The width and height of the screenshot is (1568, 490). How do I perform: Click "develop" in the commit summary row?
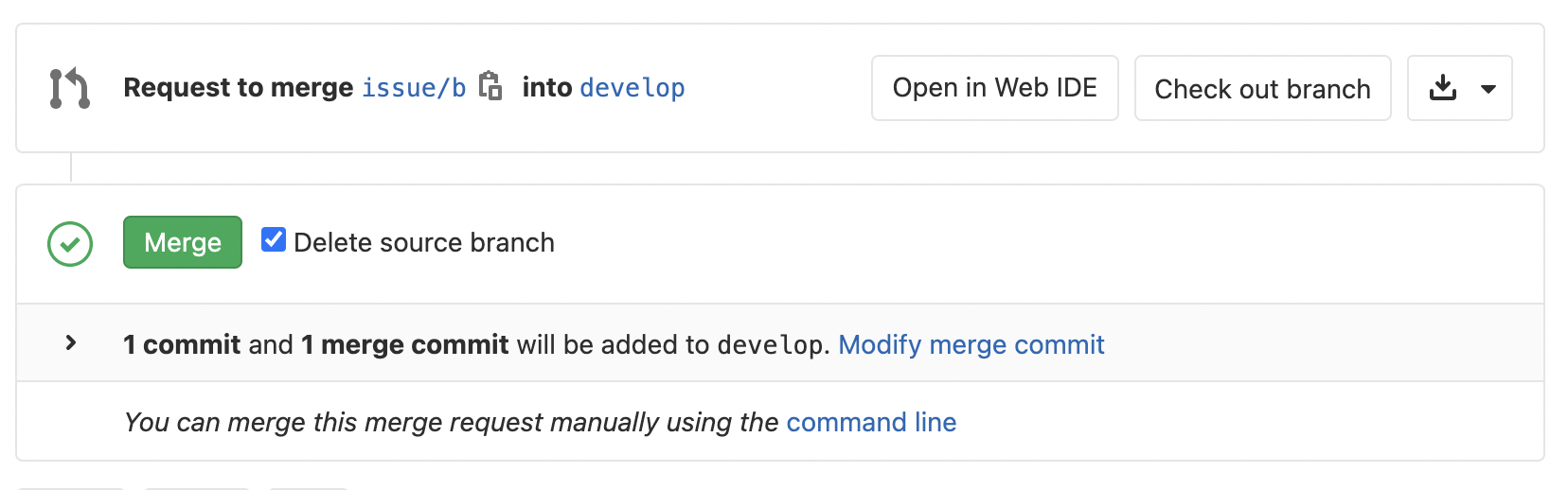(770, 345)
